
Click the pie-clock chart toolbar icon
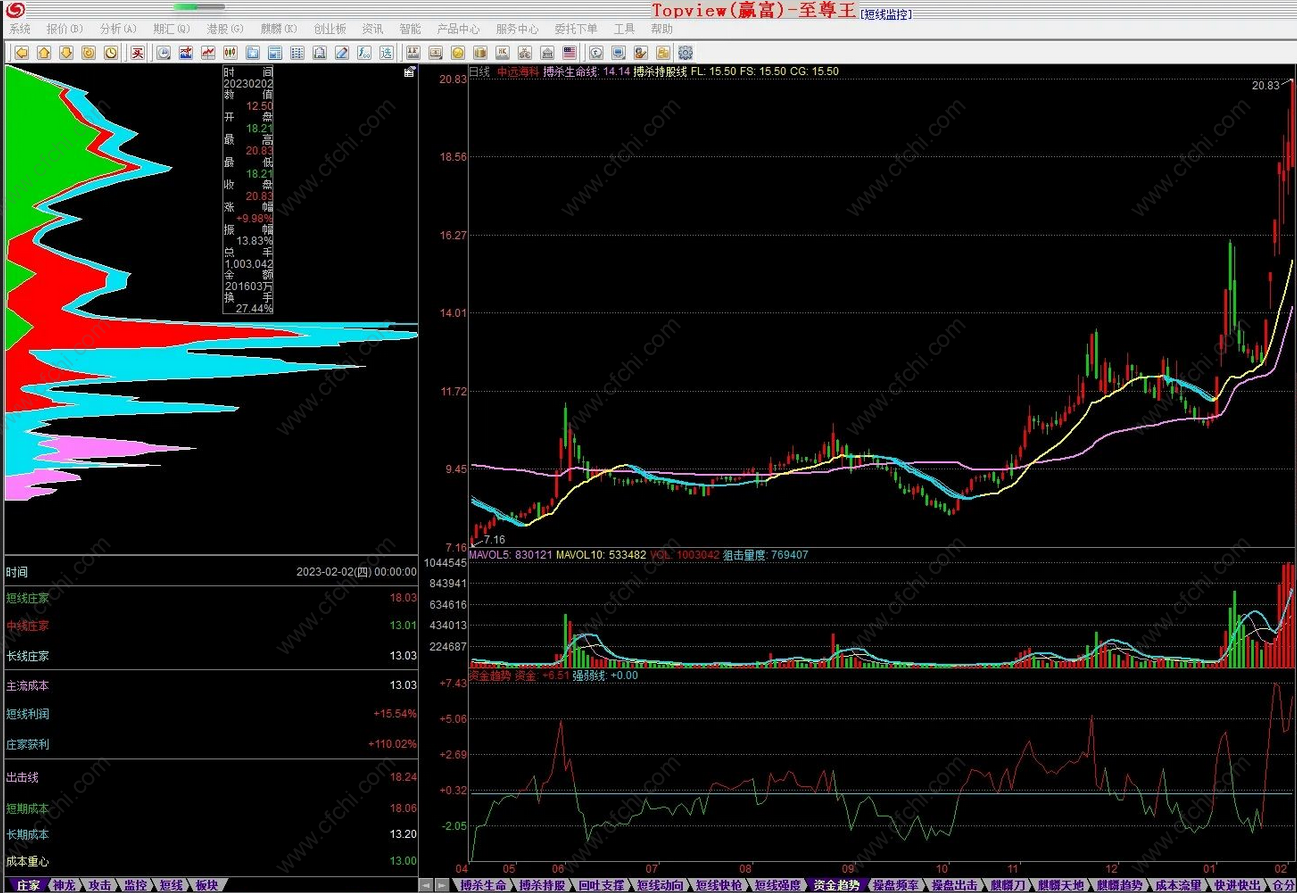(x=164, y=52)
